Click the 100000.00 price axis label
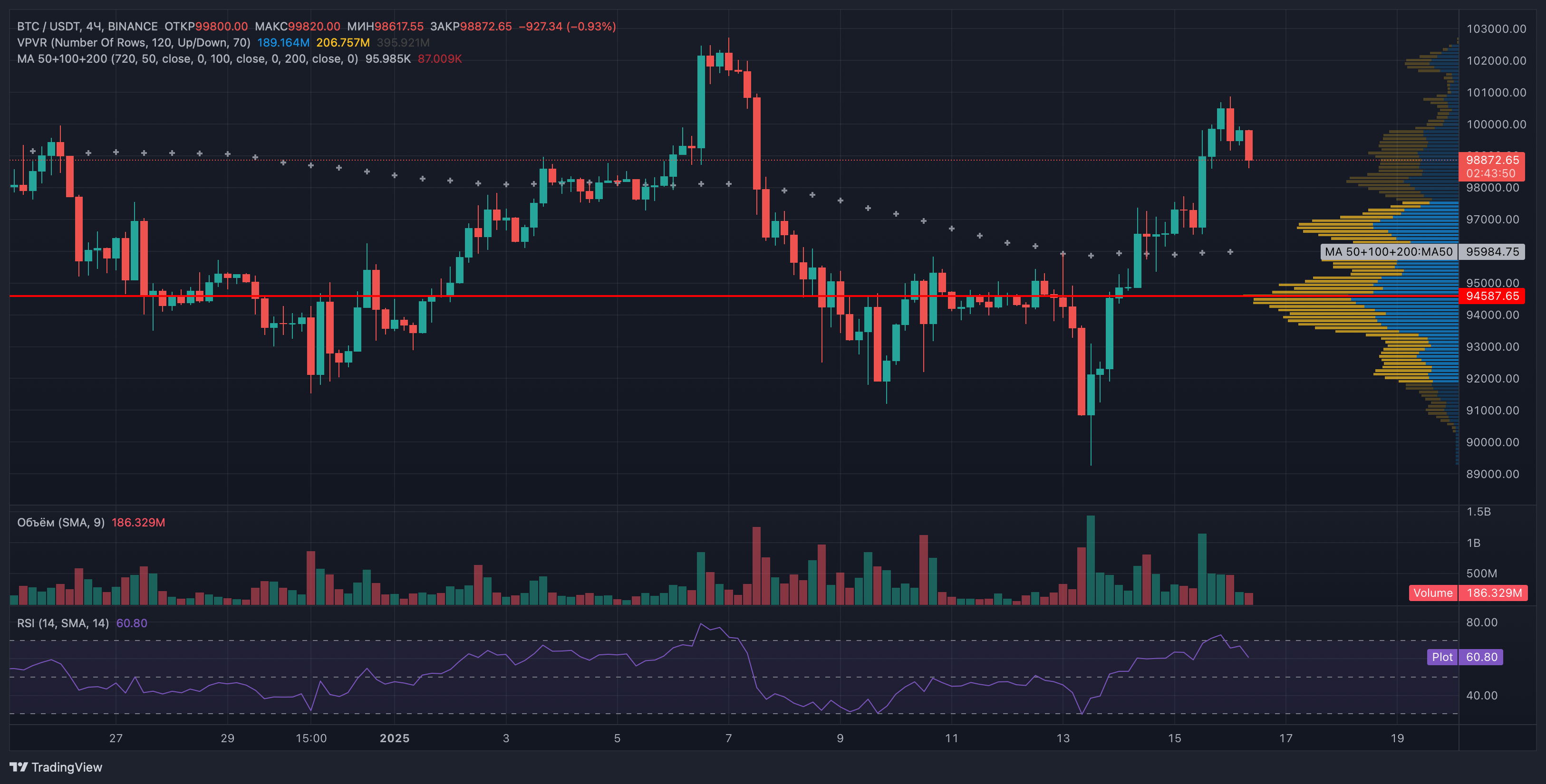Screen dimensions: 1546x784 pos(1496,124)
